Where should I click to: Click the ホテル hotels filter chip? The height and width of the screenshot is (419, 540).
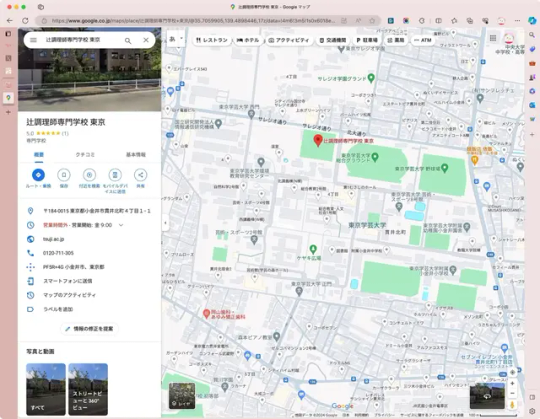(248, 40)
